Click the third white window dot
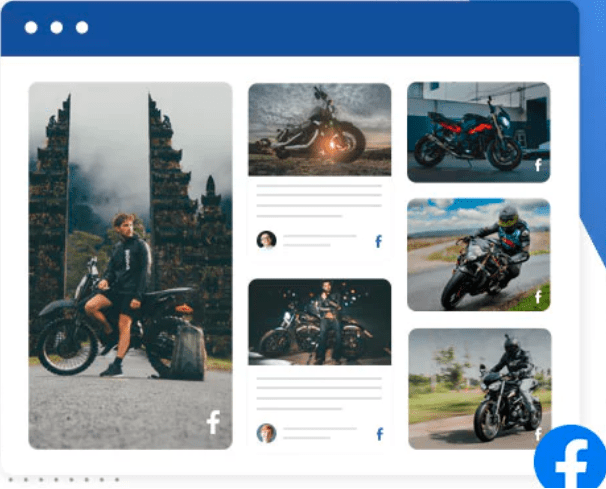The image size is (606, 489). click(x=82, y=27)
